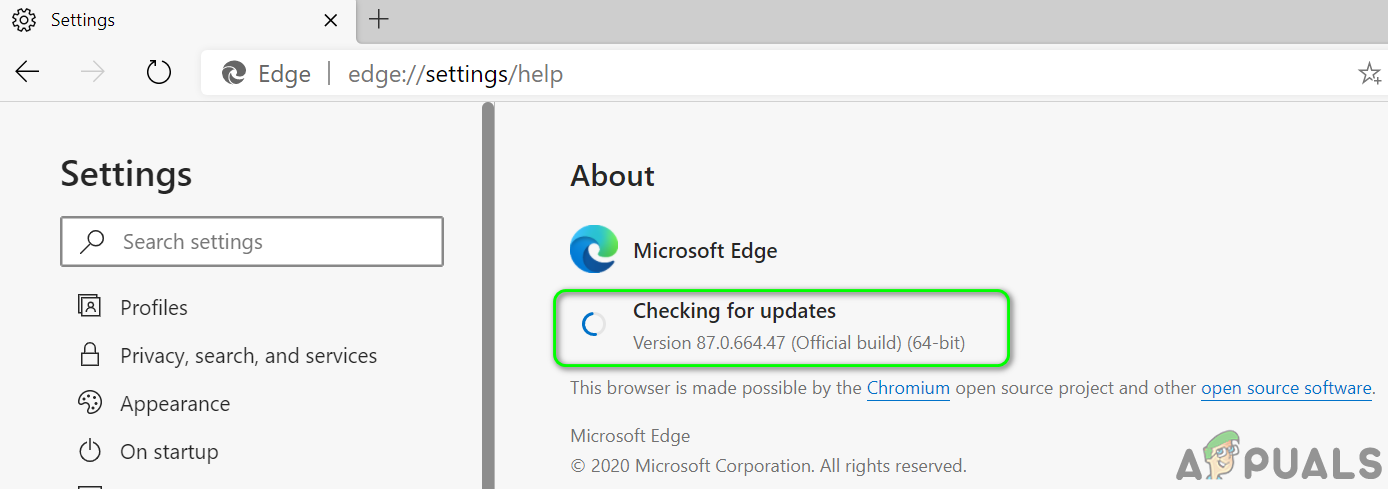Image resolution: width=1388 pixels, height=489 pixels.
Task: Click the Profiles sidebar icon
Action: coord(90,307)
